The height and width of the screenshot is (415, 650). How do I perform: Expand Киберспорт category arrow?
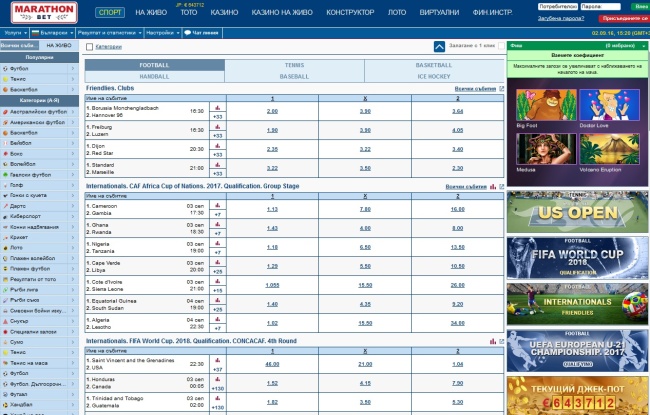tap(73, 216)
